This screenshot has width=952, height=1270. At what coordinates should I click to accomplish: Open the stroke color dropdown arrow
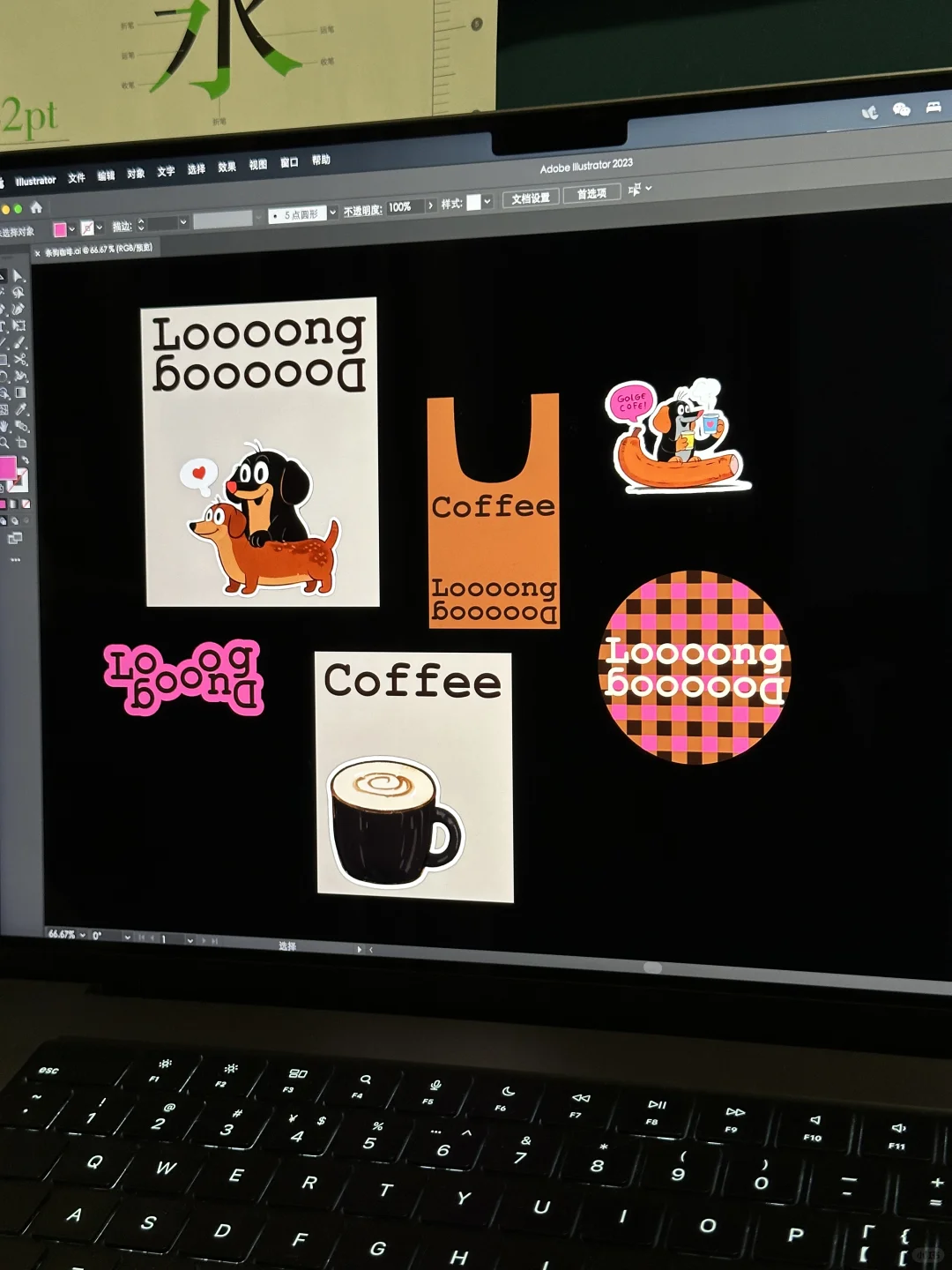click(x=100, y=227)
